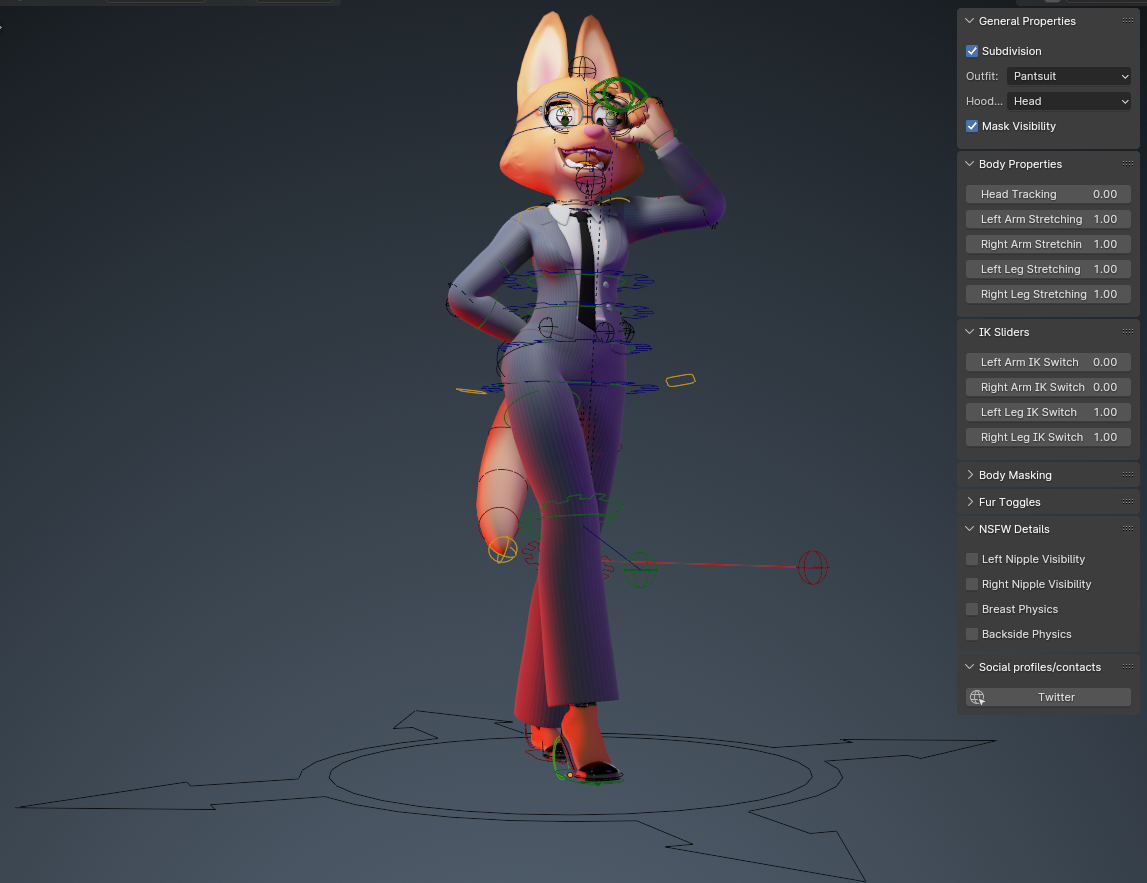The image size is (1147, 883).
Task: Collapse the Body Properties panel
Action: coord(969,164)
